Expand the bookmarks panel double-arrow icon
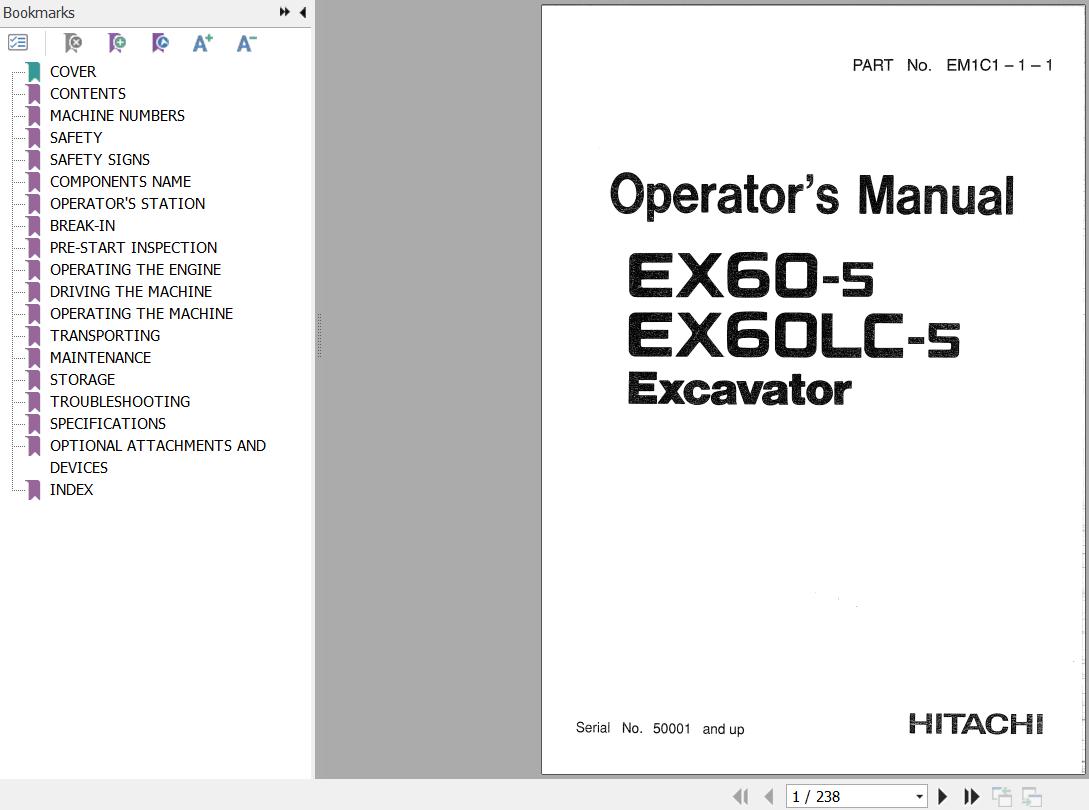The image size is (1089, 810). coord(285,12)
